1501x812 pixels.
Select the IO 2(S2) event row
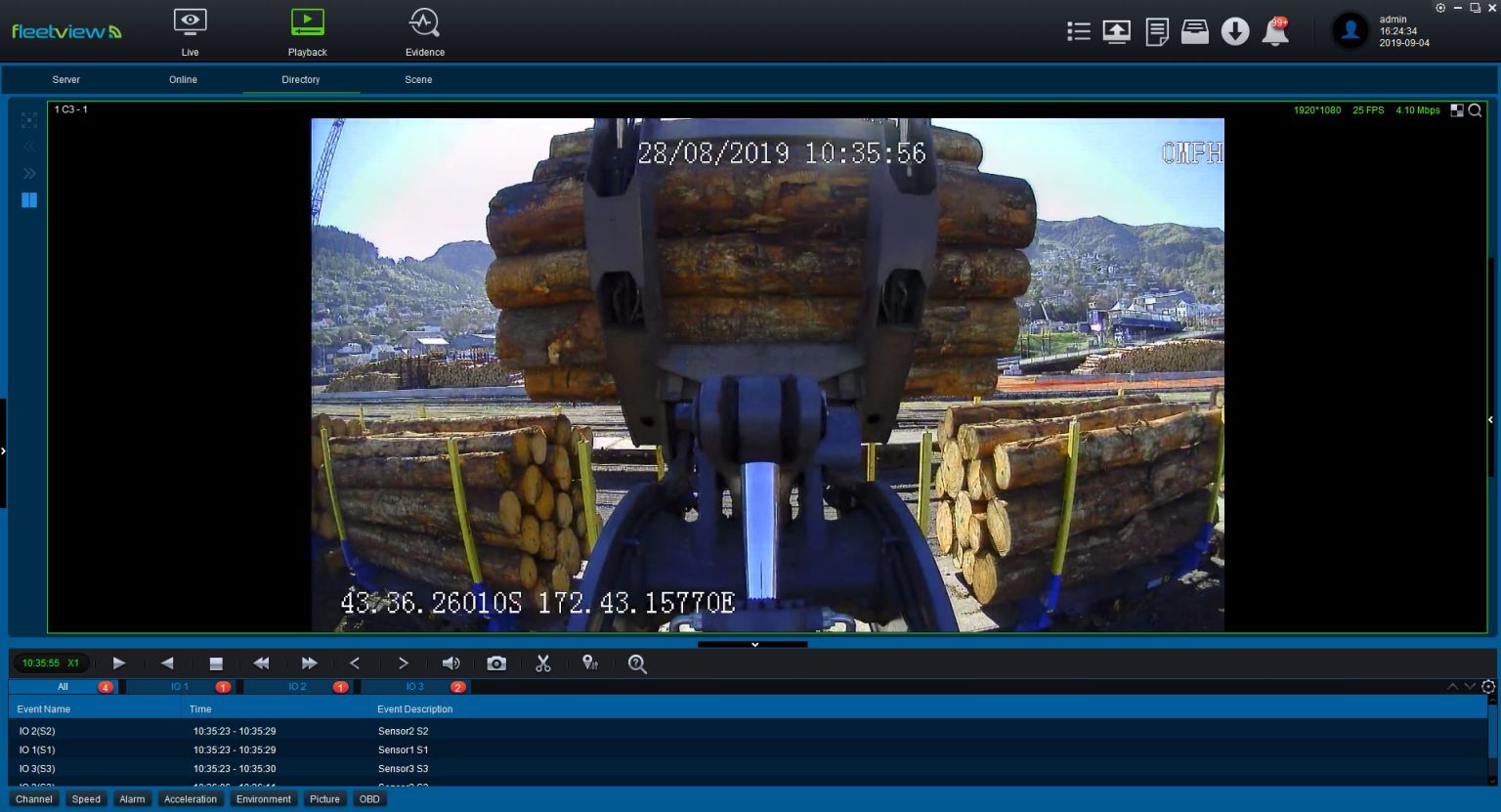tap(195, 730)
